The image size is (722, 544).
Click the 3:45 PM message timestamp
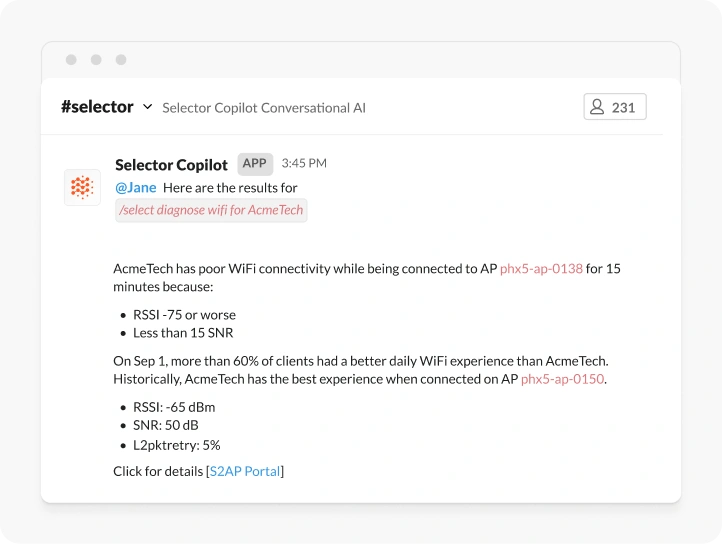pyautogui.click(x=304, y=164)
